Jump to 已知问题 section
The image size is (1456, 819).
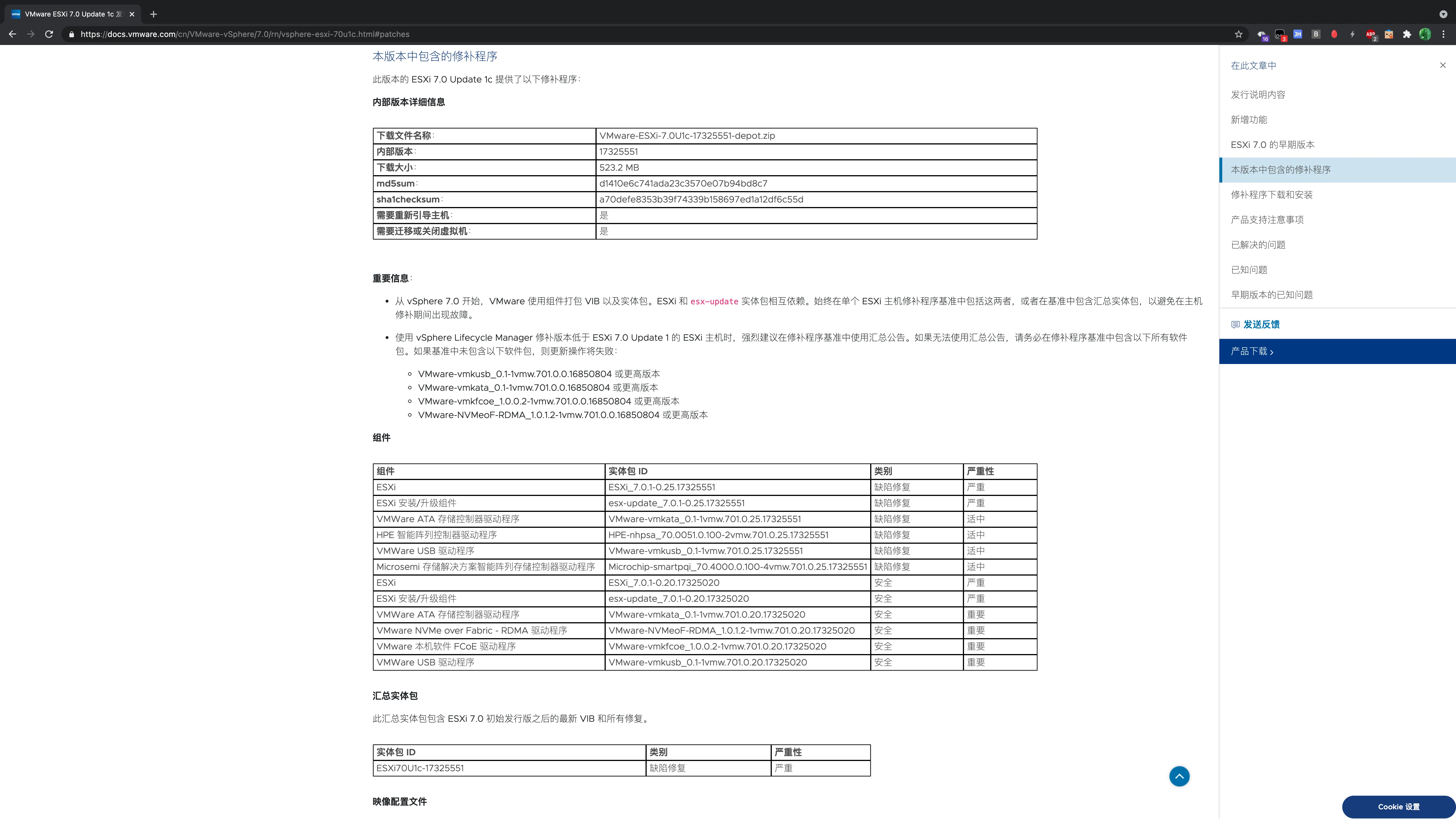click(x=1249, y=270)
